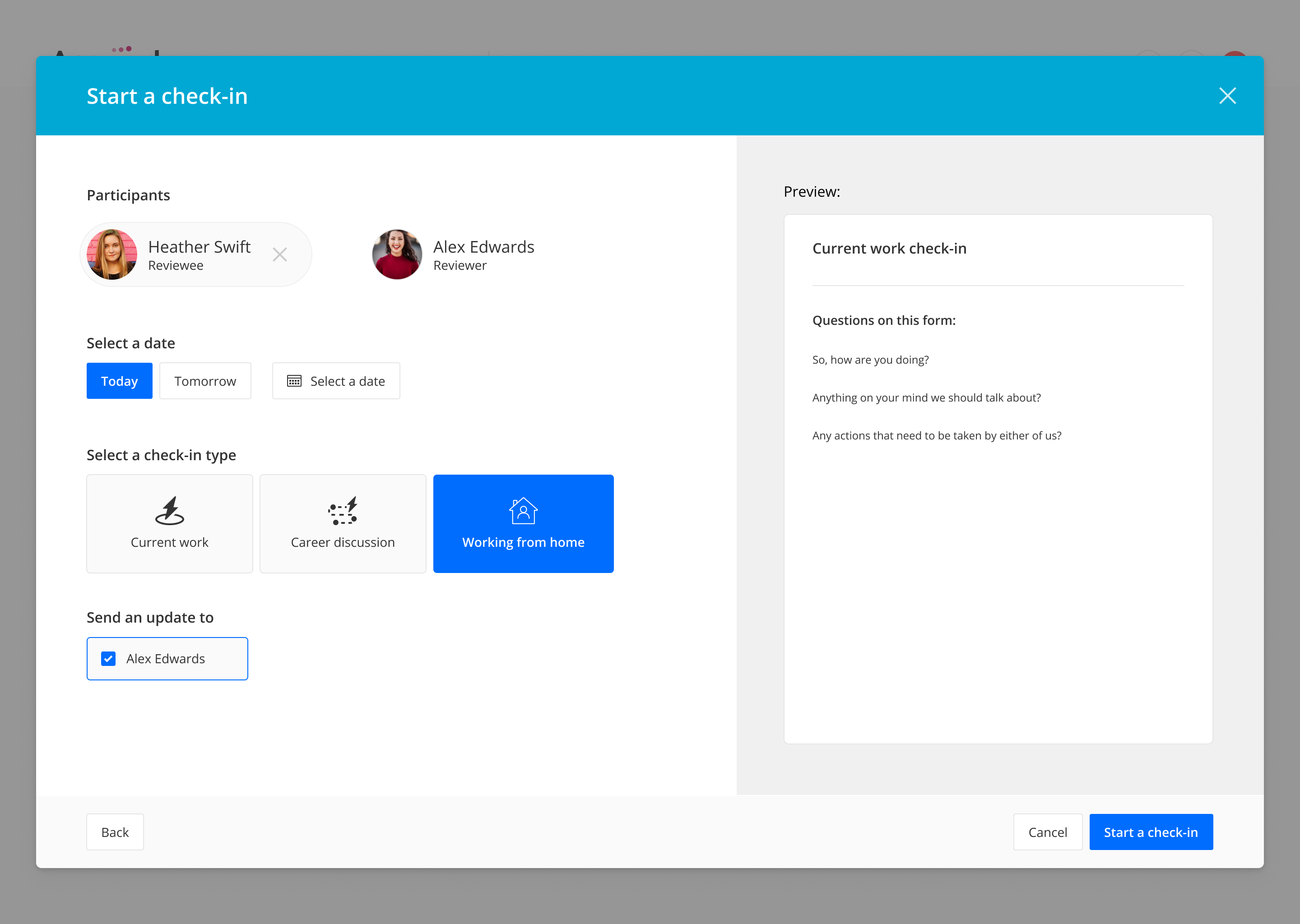Open the date picker via the calendar icon
The height and width of the screenshot is (924, 1300).
click(294, 381)
